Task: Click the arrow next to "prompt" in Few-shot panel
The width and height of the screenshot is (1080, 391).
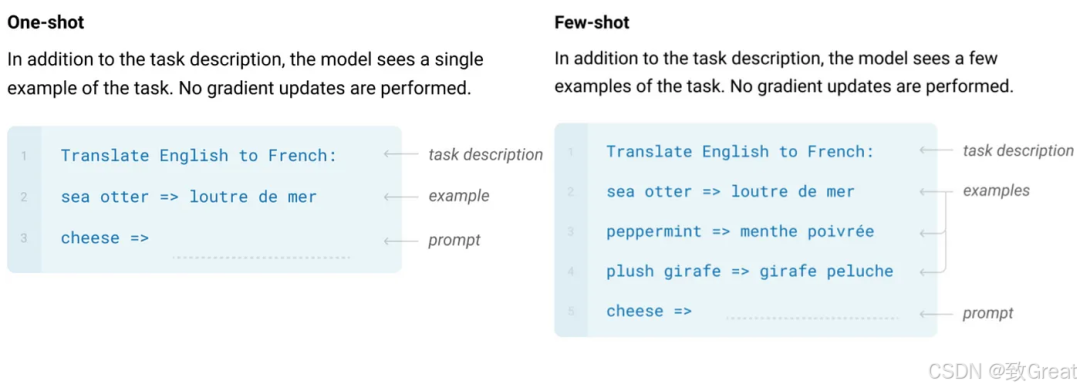Action: [x=936, y=314]
